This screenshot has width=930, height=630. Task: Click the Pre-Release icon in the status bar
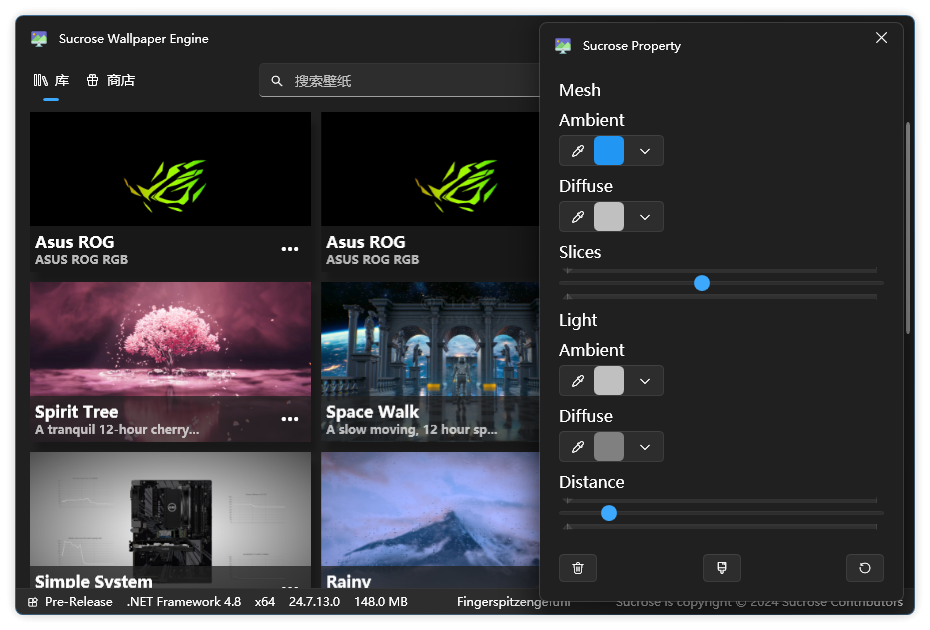tap(33, 602)
